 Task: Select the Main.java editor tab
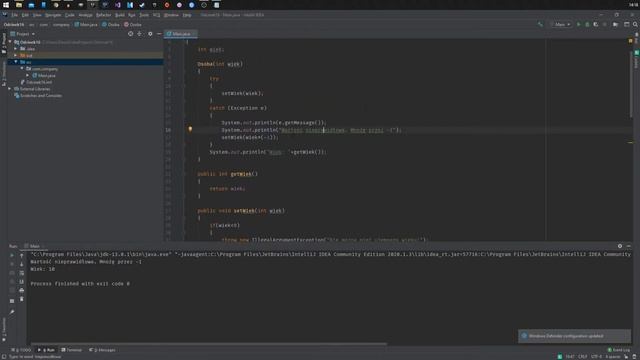tap(180, 34)
